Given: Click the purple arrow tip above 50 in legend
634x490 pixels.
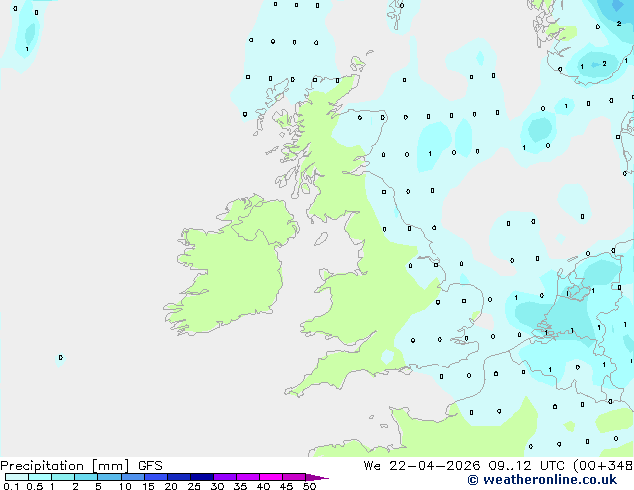Looking at the screenshot, I should (317, 477).
